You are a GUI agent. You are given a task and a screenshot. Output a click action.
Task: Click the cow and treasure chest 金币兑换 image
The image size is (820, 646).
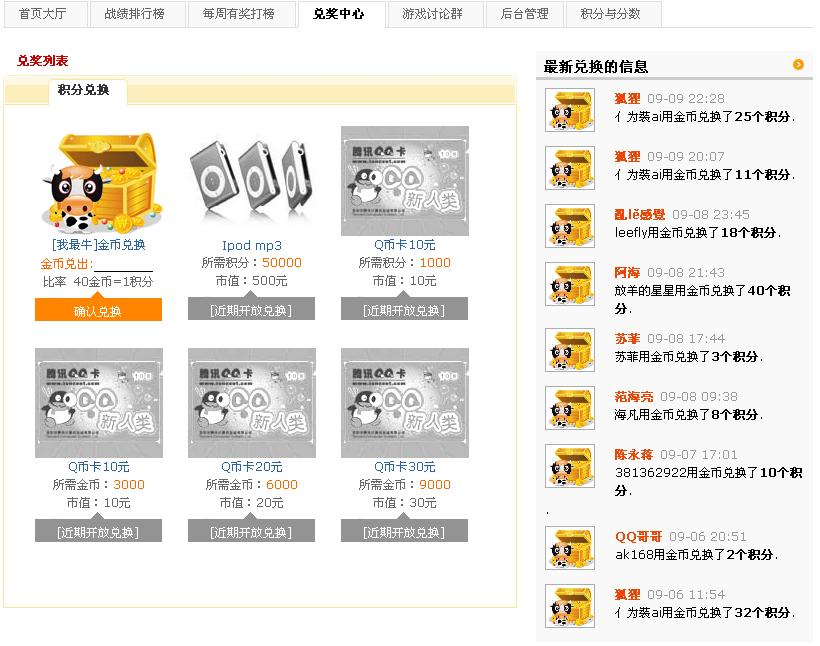pyautogui.click(x=99, y=182)
